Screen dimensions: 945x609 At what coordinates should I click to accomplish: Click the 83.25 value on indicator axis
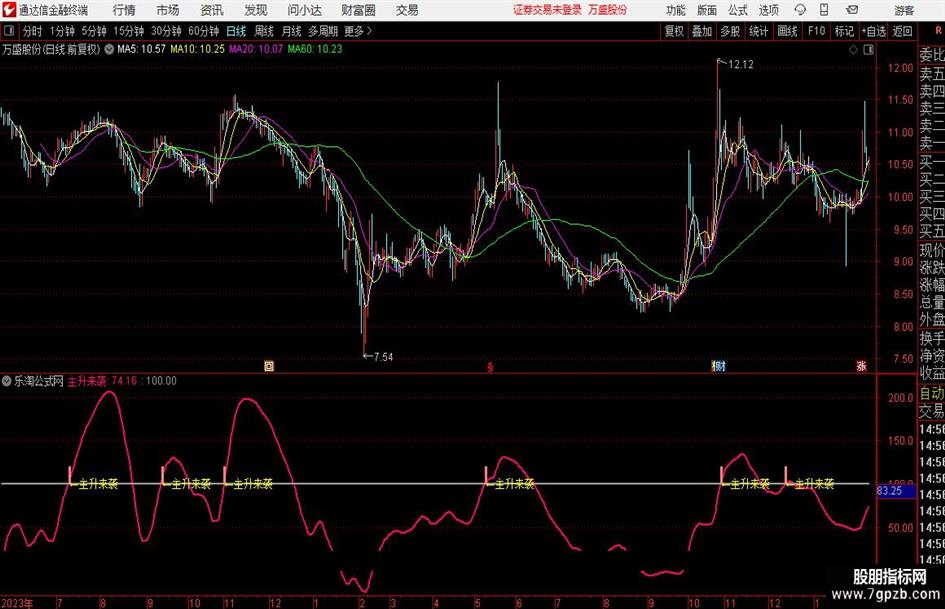click(x=890, y=491)
